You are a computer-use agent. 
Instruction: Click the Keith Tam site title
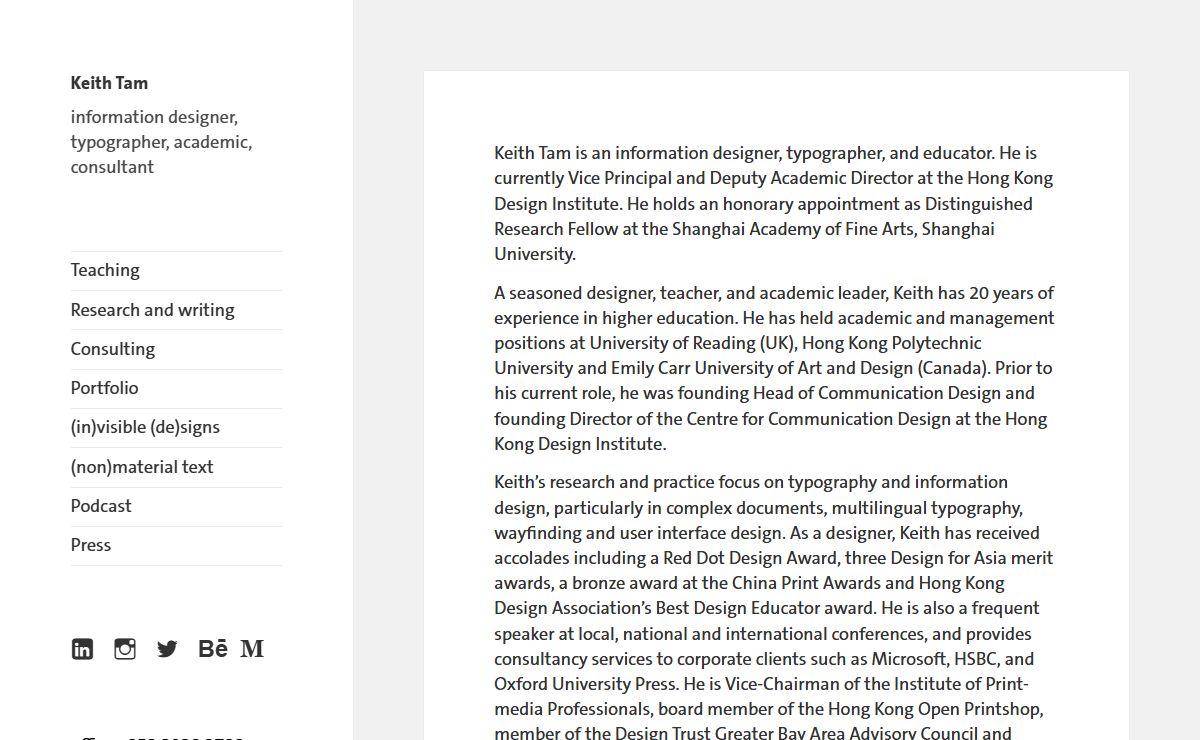tap(109, 83)
